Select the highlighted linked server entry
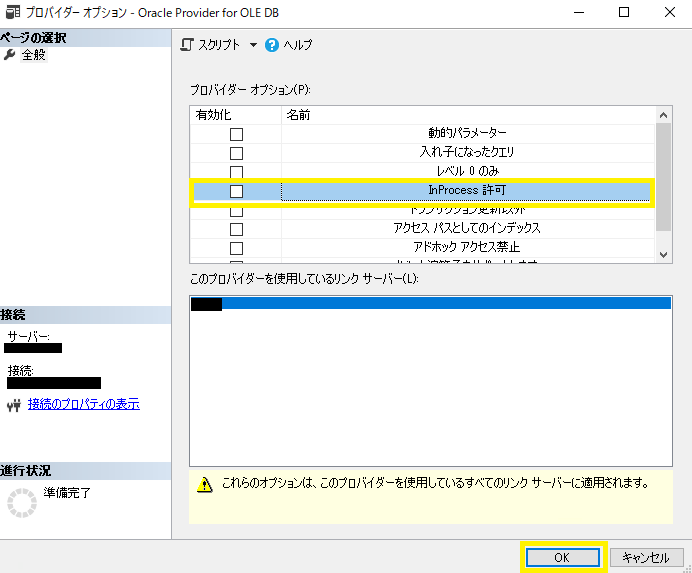692x573 pixels. [x=431, y=304]
